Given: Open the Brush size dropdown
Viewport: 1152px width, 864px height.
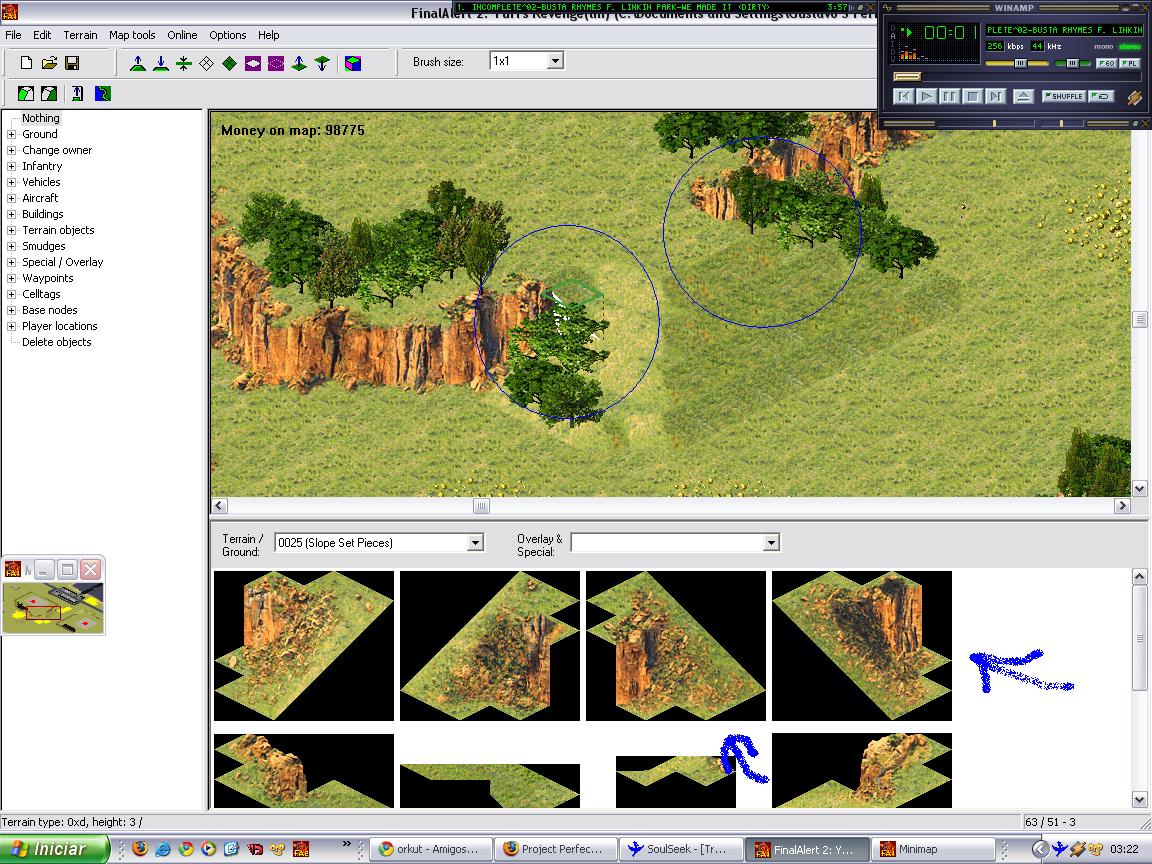Looking at the screenshot, I should 555,61.
